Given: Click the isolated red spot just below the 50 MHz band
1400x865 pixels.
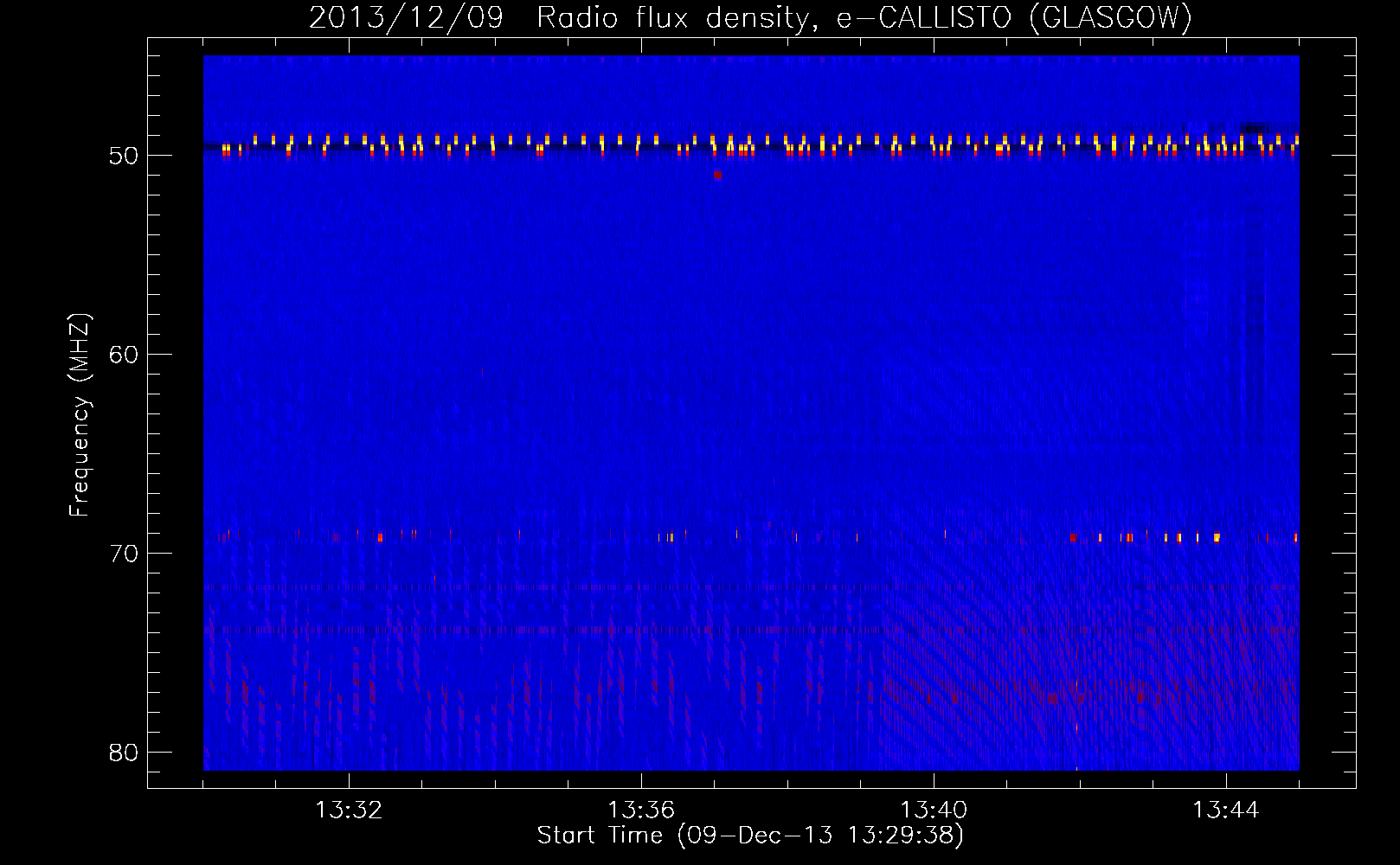Looking at the screenshot, I should (x=717, y=175).
